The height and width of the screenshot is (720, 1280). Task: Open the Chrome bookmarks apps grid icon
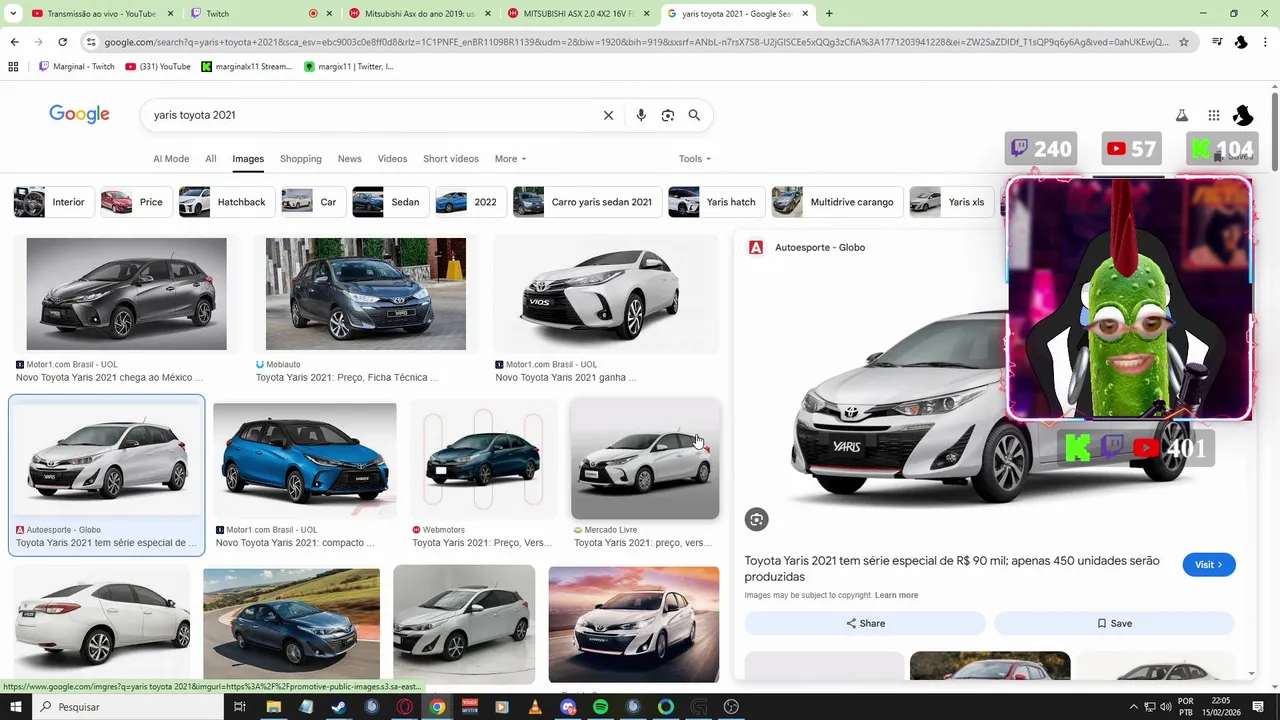coord(13,67)
